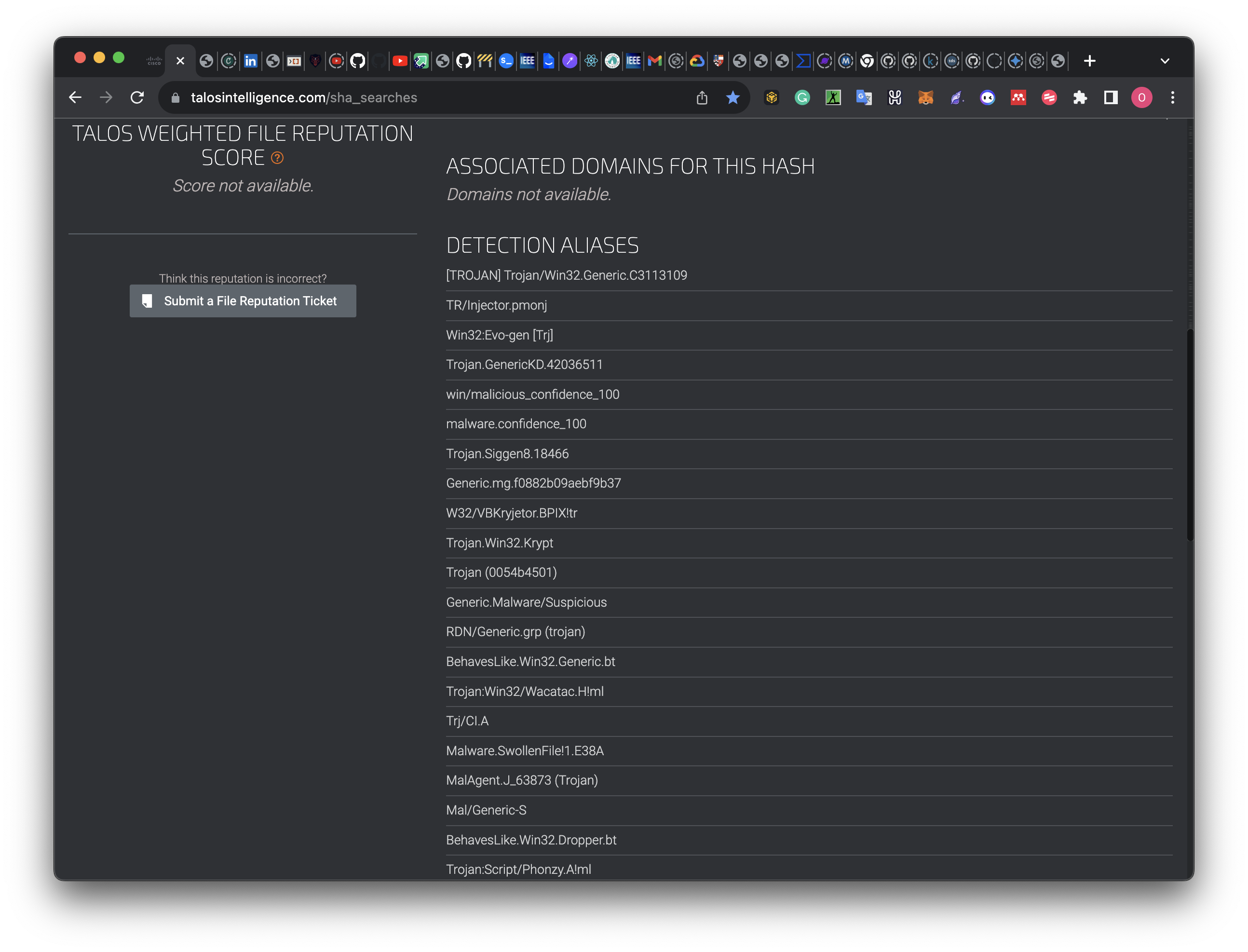Click the alias 'Trojan.Win32.Krypt'
The width and height of the screenshot is (1248, 952).
click(499, 543)
